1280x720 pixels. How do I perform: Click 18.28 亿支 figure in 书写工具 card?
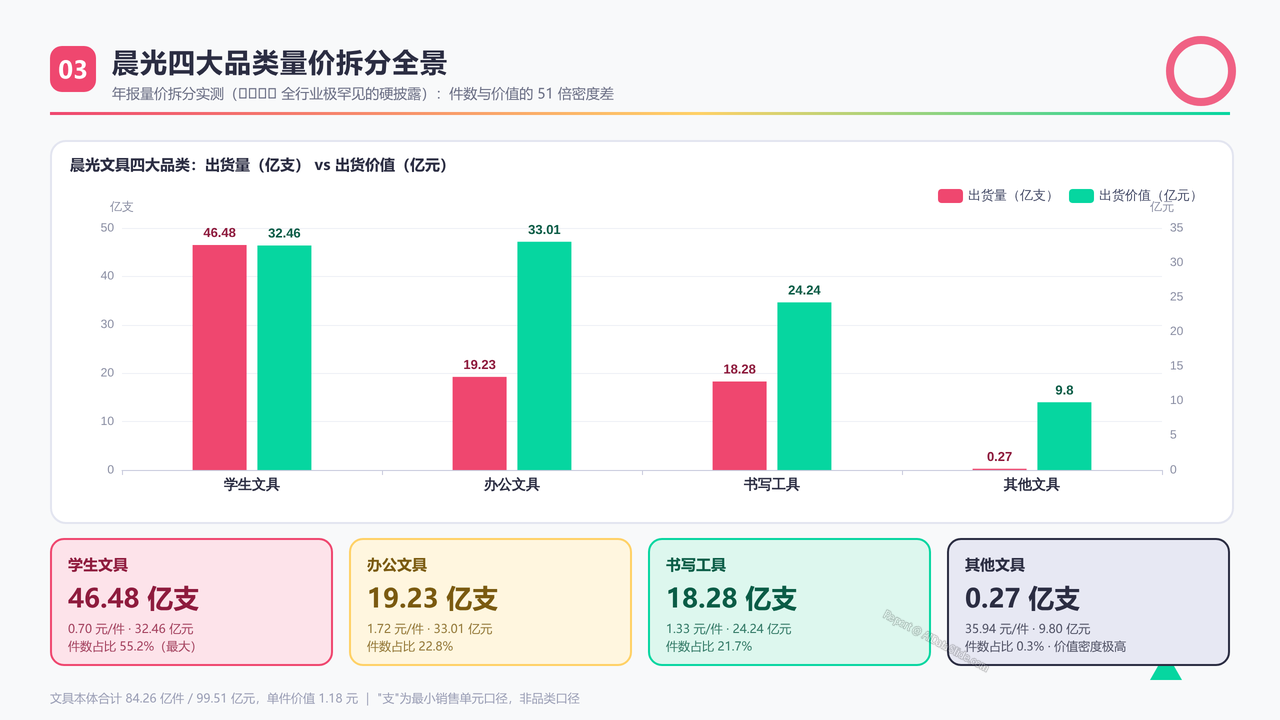pyautogui.click(x=731, y=598)
